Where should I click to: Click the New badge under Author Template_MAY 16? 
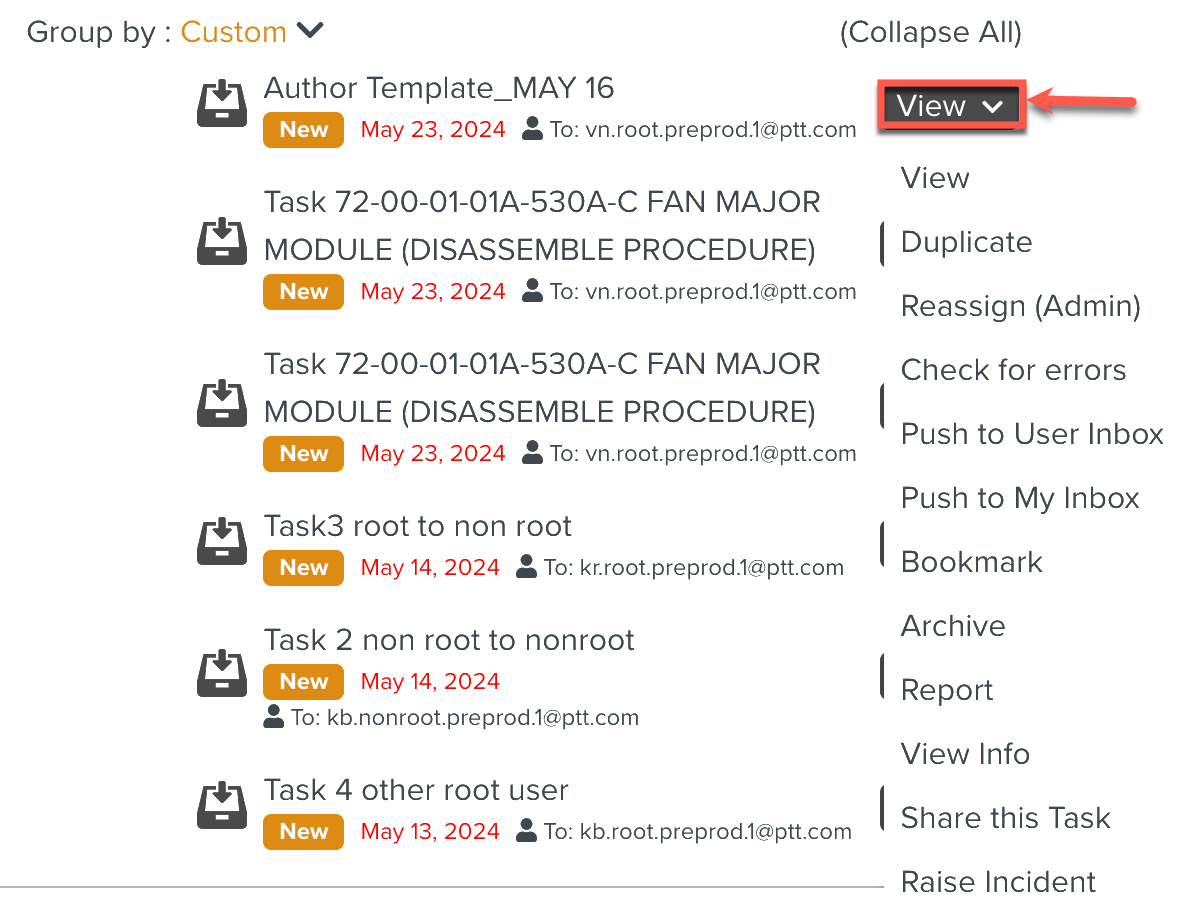coord(303,130)
